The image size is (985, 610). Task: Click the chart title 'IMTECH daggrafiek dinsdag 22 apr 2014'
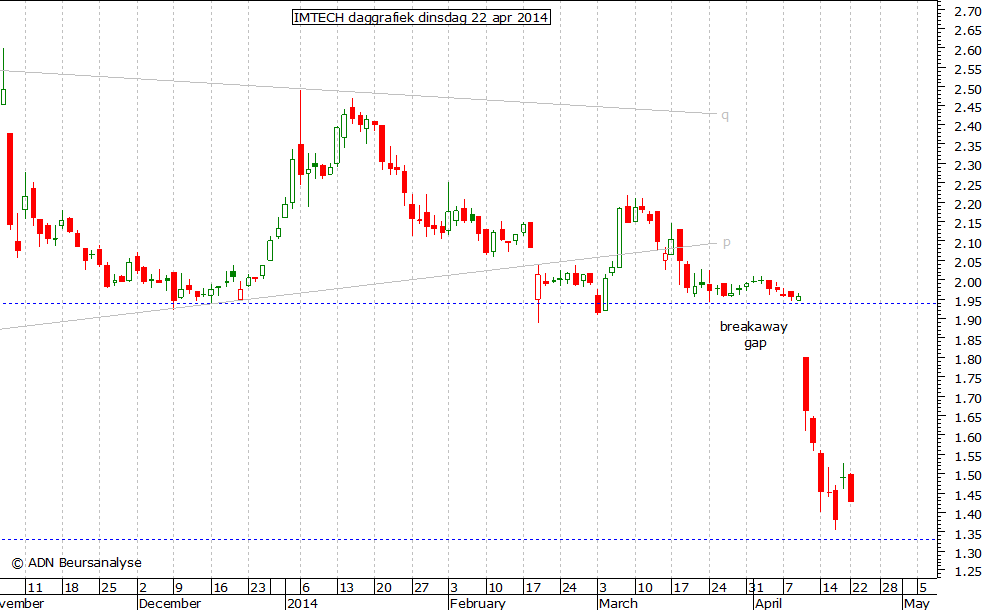pos(421,18)
